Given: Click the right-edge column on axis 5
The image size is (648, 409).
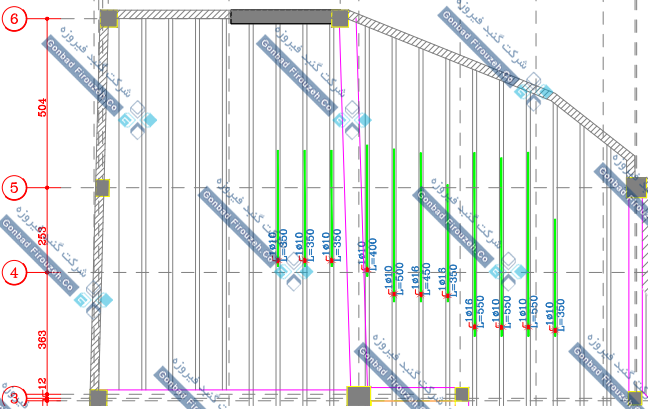Looking at the screenshot, I should [x=636, y=187].
